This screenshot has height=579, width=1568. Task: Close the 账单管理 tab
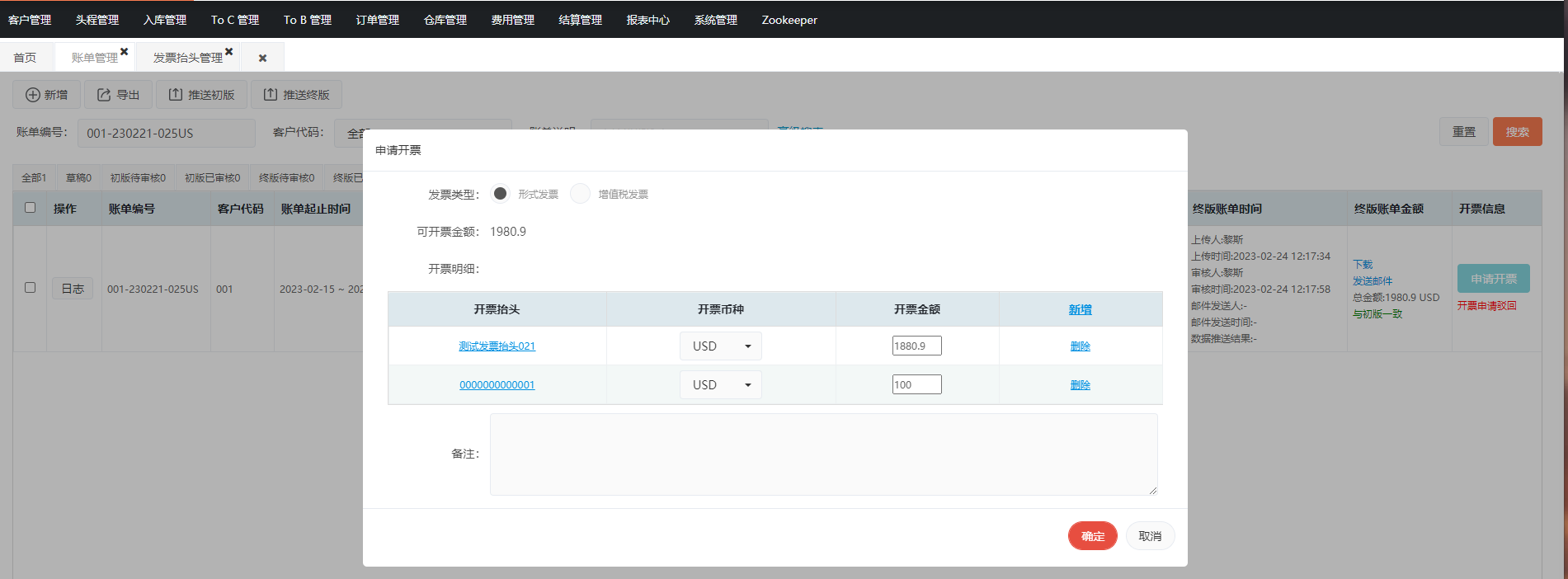pyautogui.click(x=125, y=51)
